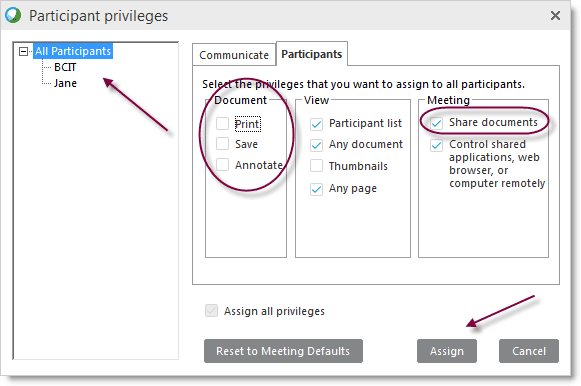Check the Thumbnails view privilege
Image resolution: width=581 pixels, height=386 pixels.
pyautogui.click(x=316, y=166)
